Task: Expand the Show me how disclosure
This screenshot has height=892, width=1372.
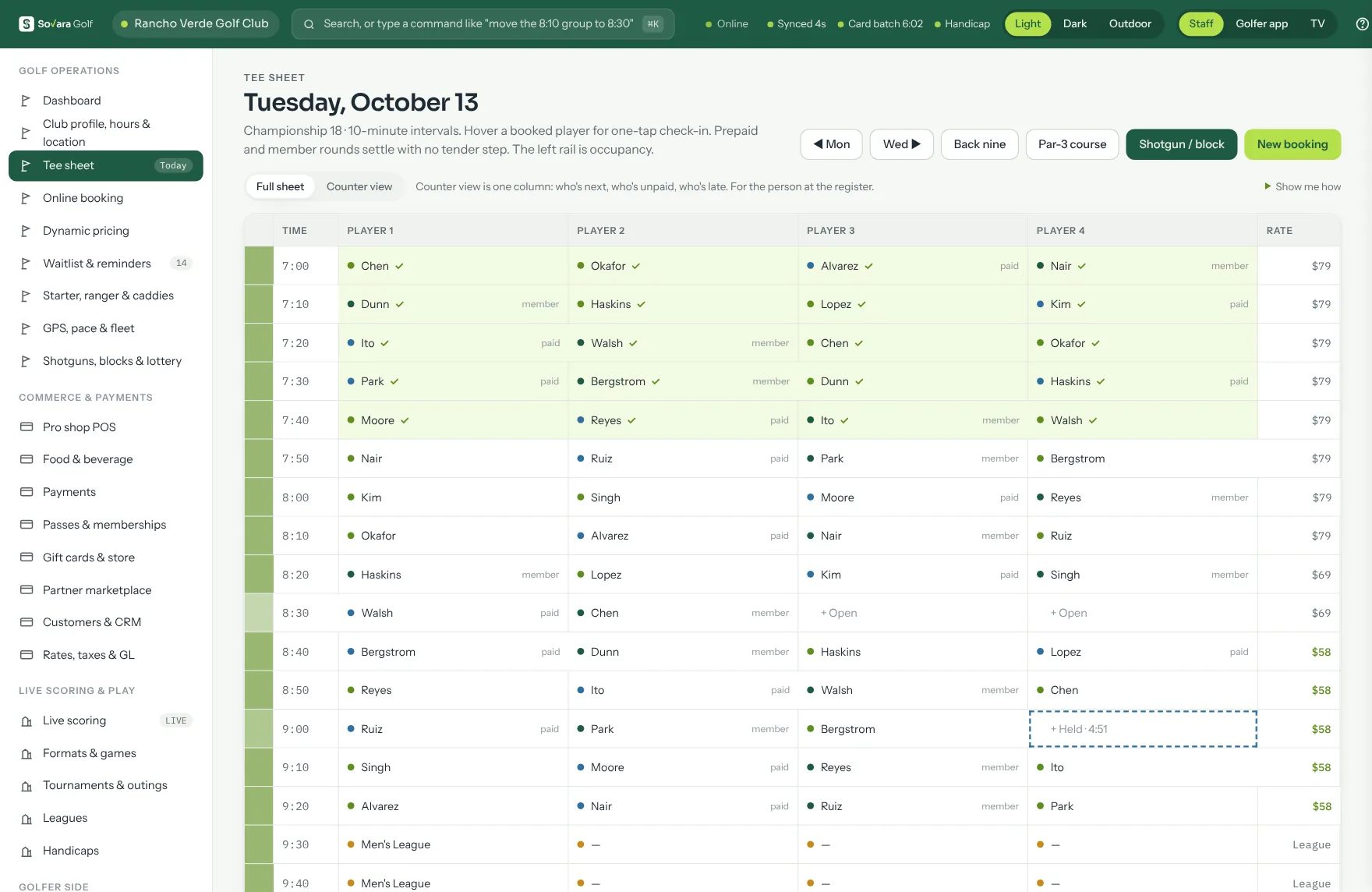Action: [x=1303, y=187]
